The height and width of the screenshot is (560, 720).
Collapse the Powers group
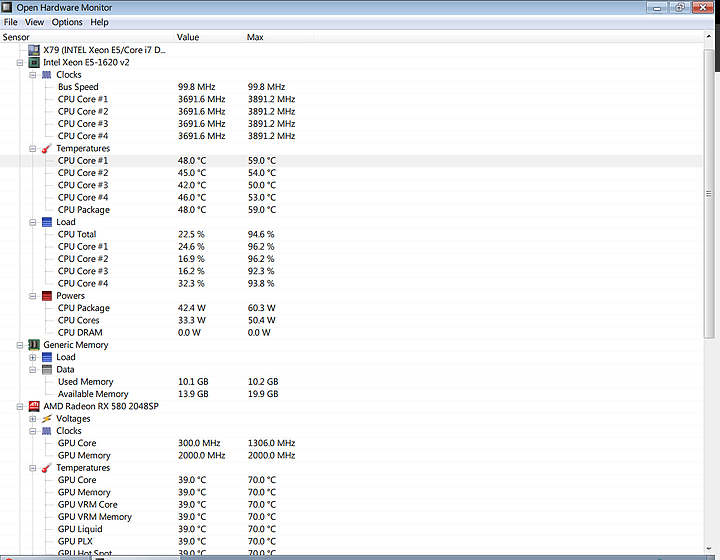[33, 296]
